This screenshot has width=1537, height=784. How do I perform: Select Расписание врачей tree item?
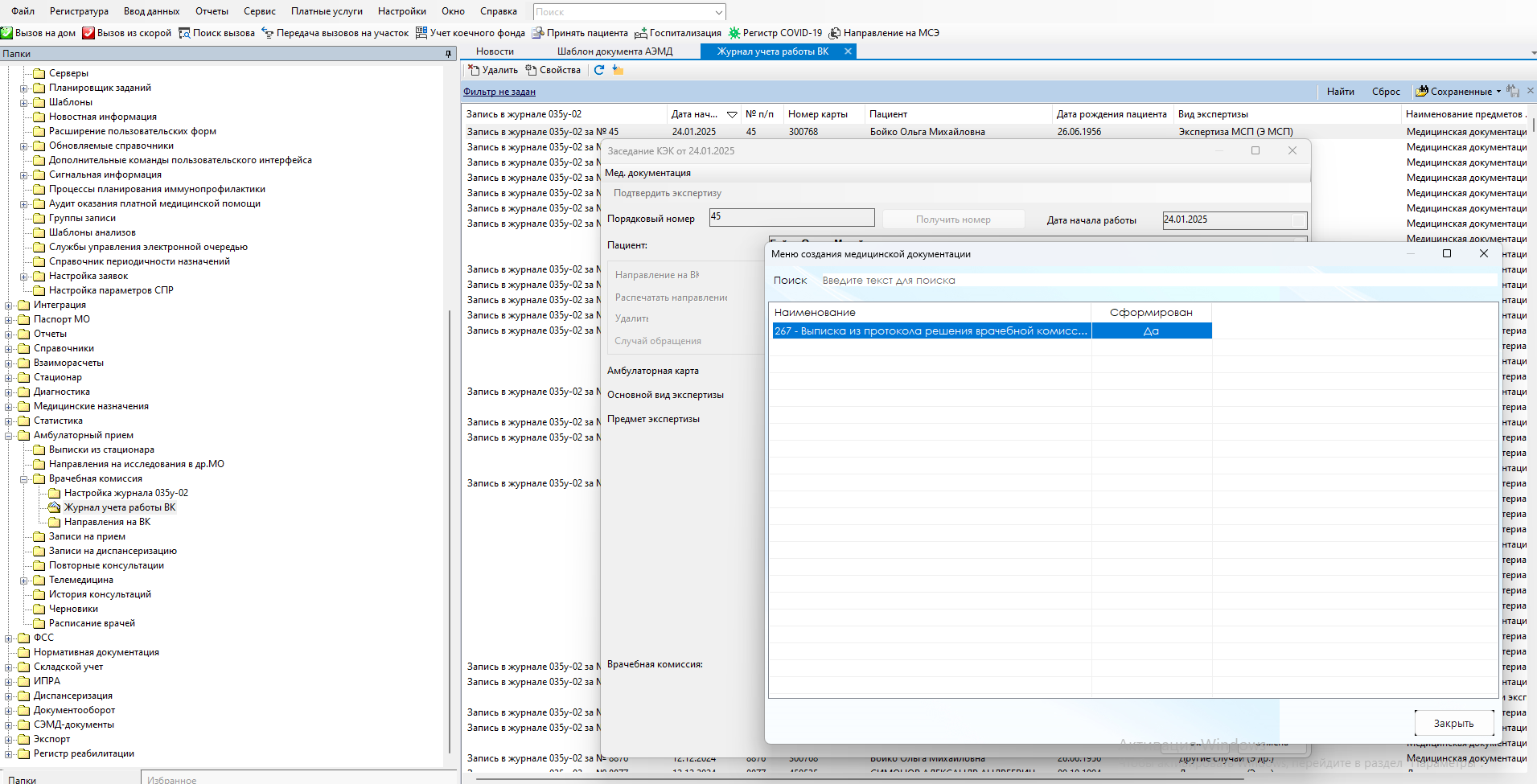[x=92, y=623]
